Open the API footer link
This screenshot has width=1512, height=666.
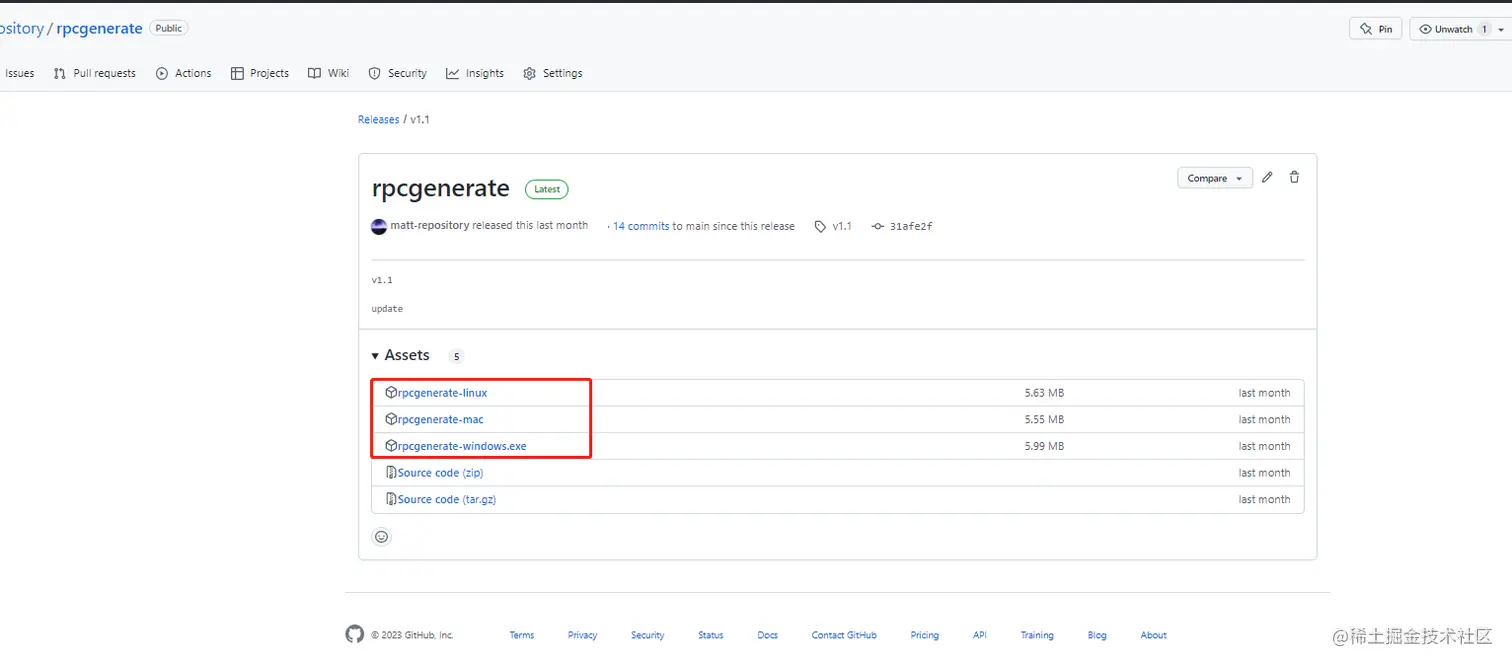click(x=980, y=635)
